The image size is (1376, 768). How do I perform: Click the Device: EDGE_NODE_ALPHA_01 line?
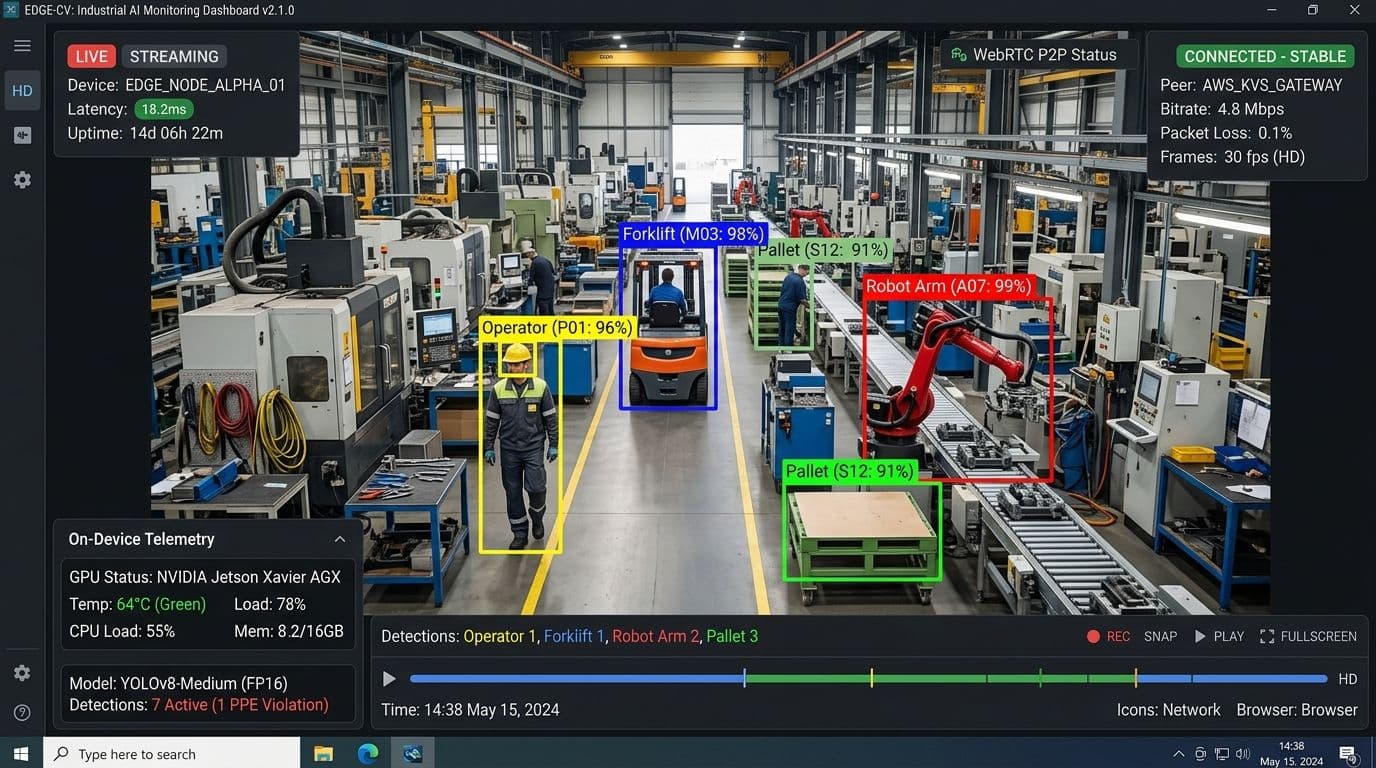click(x=176, y=85)
